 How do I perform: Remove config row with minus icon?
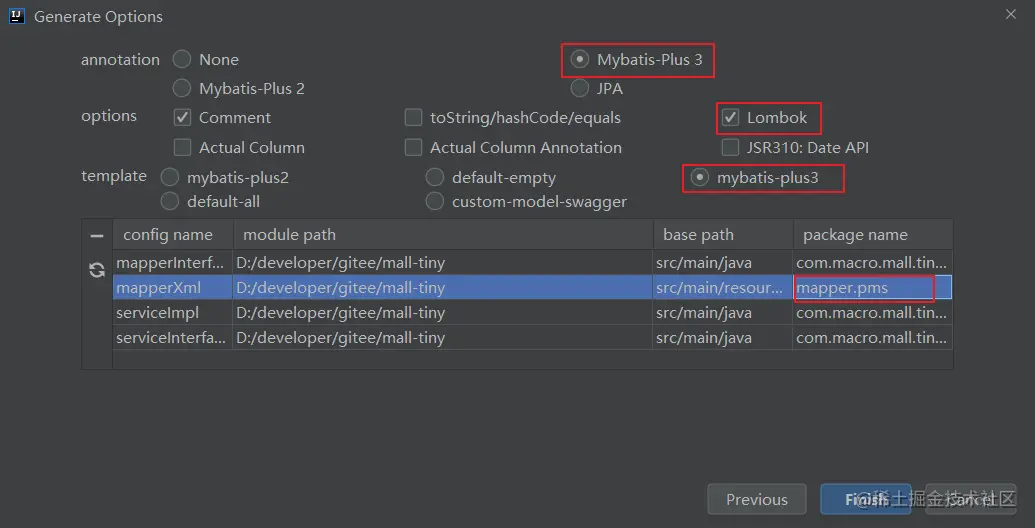click(97, 236)
